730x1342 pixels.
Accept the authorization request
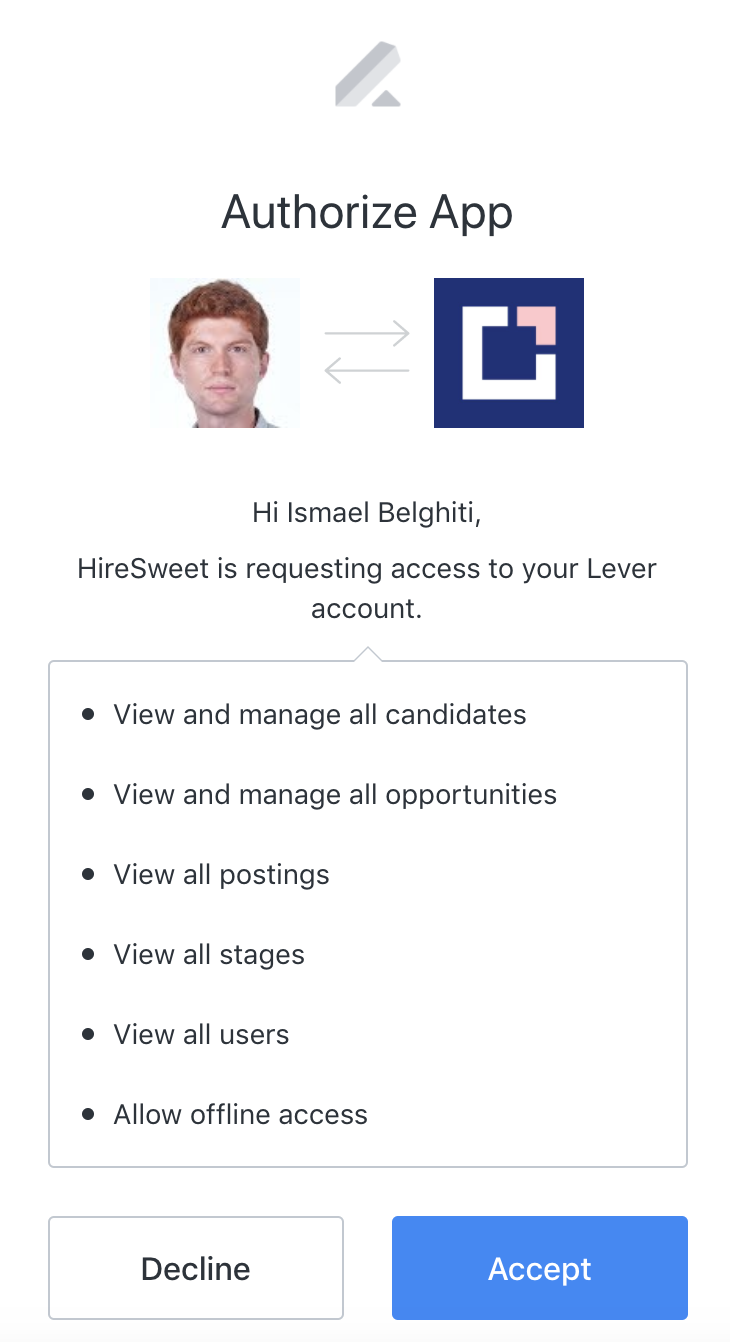pos(539,1267)
